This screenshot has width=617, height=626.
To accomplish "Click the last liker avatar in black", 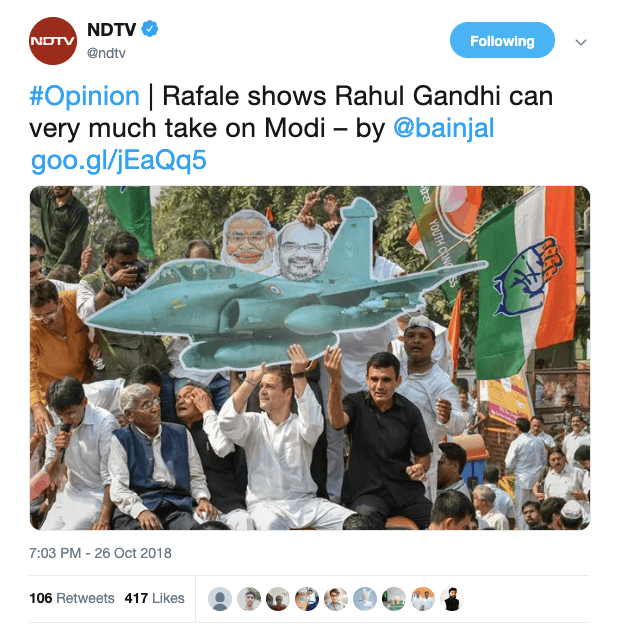I will [x=452, y=599].
